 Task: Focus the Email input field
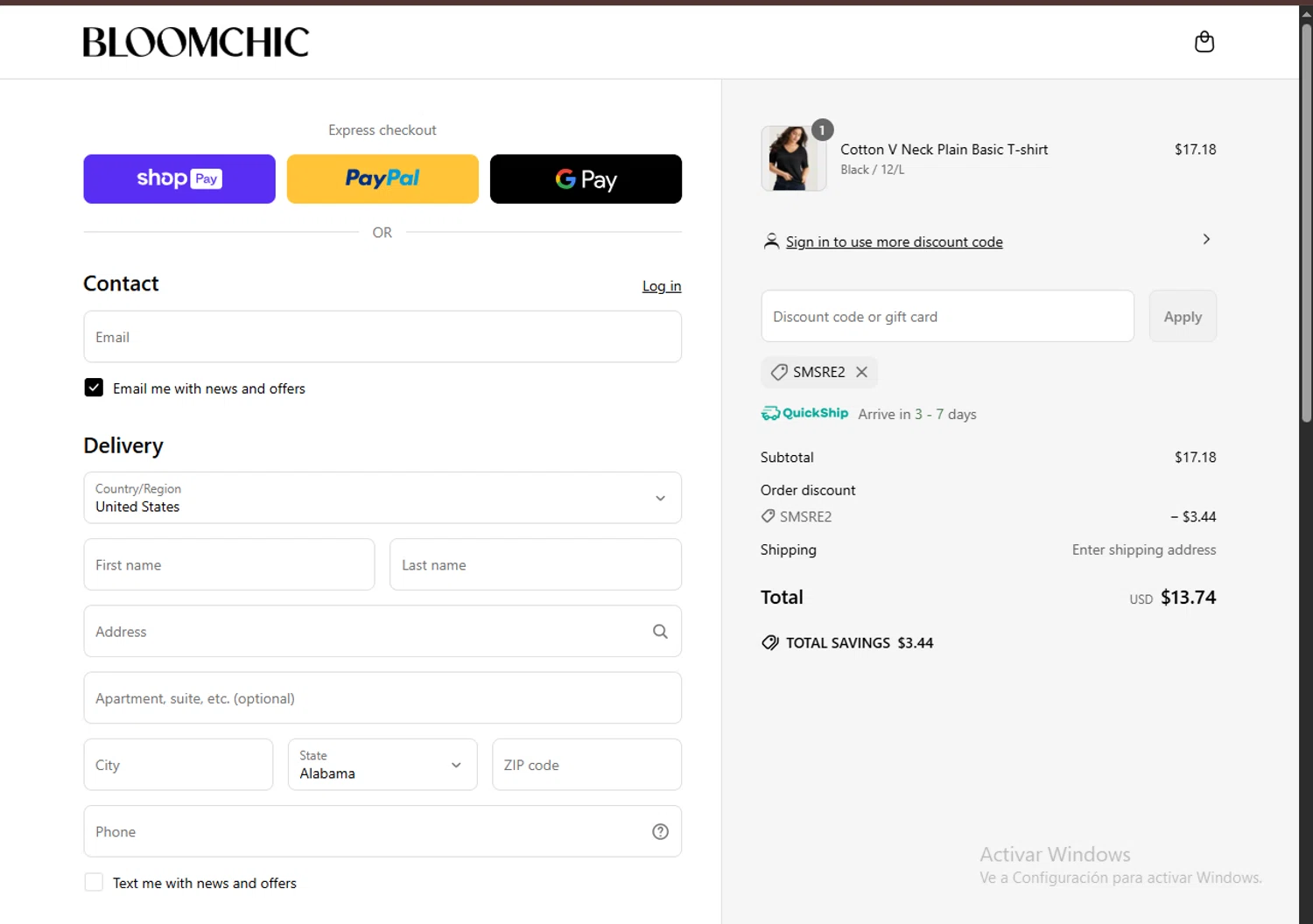click(x=383, y=337)
